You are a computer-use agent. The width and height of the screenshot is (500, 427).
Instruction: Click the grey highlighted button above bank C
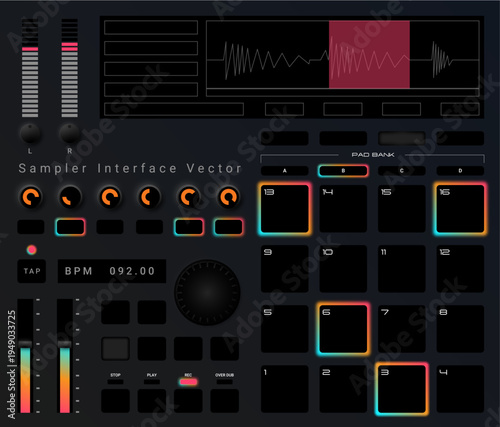402,138
